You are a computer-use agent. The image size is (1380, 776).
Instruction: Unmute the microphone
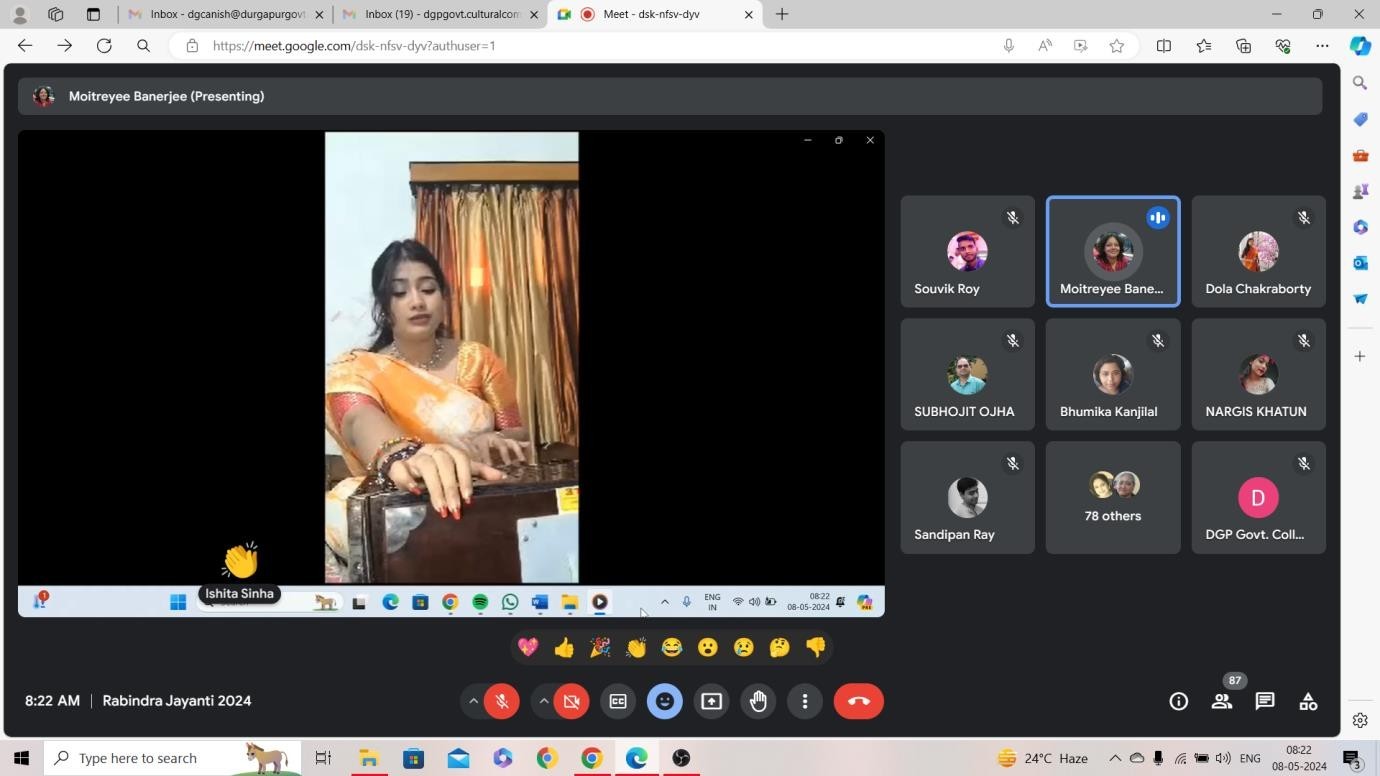[502, 701]
